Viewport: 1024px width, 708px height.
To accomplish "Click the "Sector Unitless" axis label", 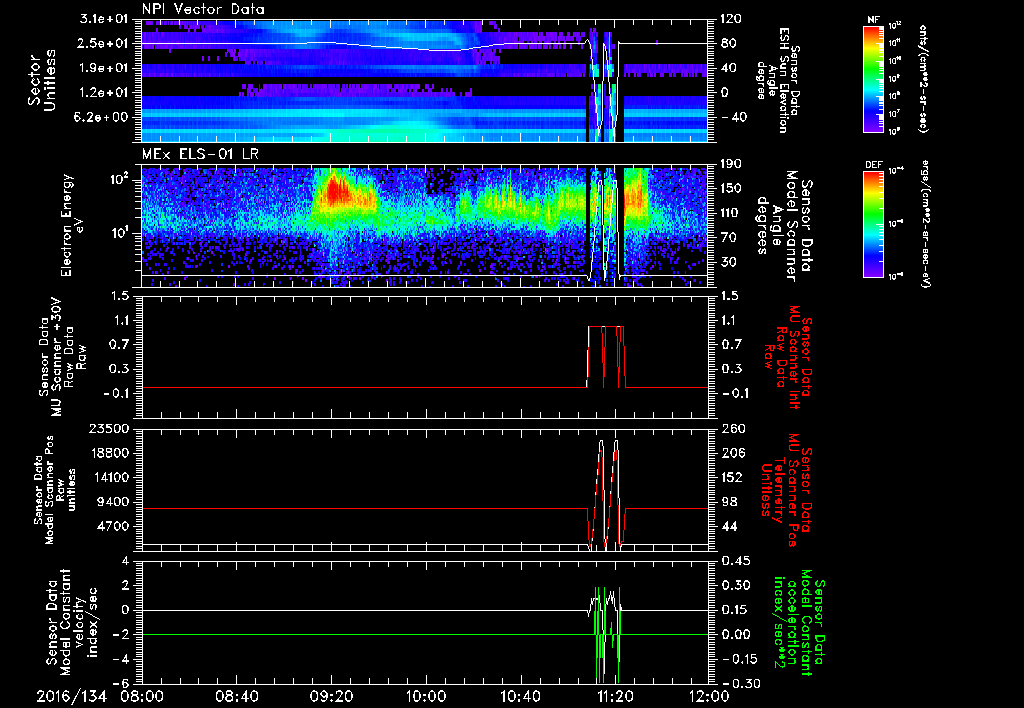I will point(42,80).
